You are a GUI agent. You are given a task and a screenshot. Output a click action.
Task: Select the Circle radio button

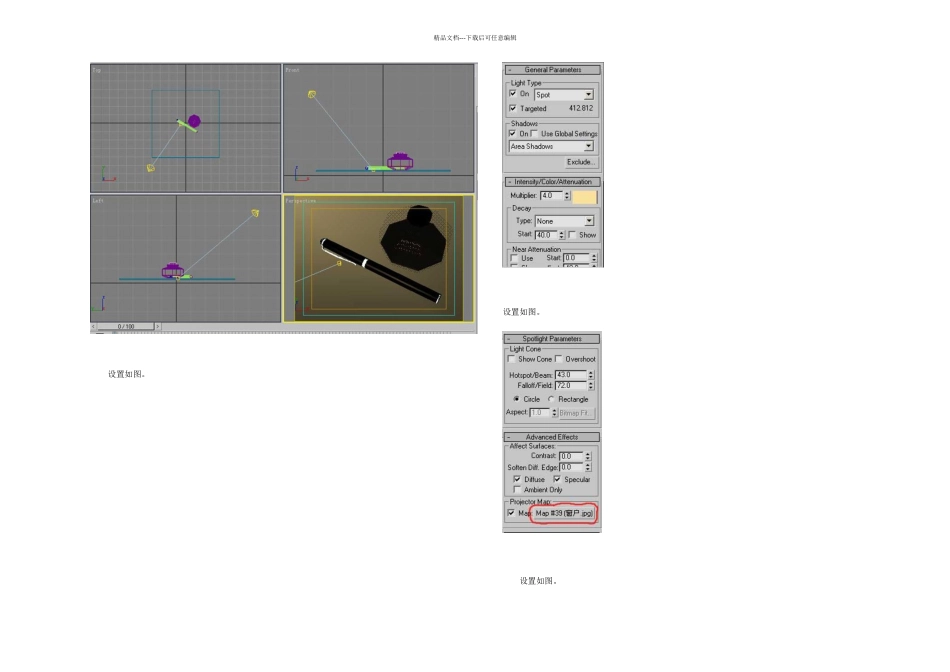pyautogui.click(x=516, y=399)
